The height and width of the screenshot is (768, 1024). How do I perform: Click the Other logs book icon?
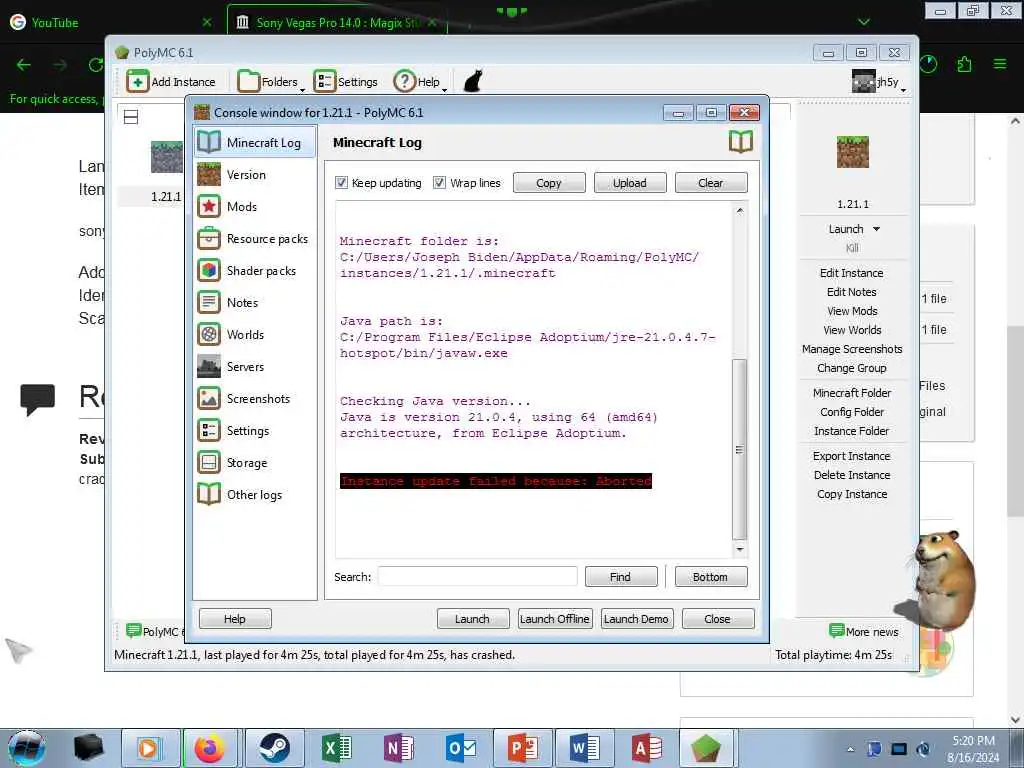tap(209, 494)
